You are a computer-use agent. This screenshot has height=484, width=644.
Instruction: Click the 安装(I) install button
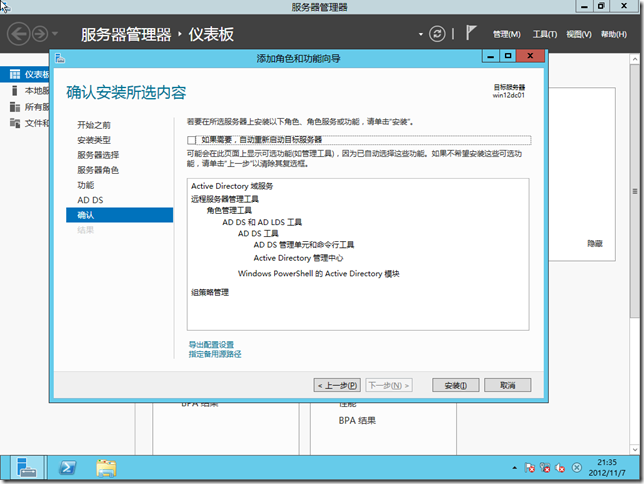[455, 385]
